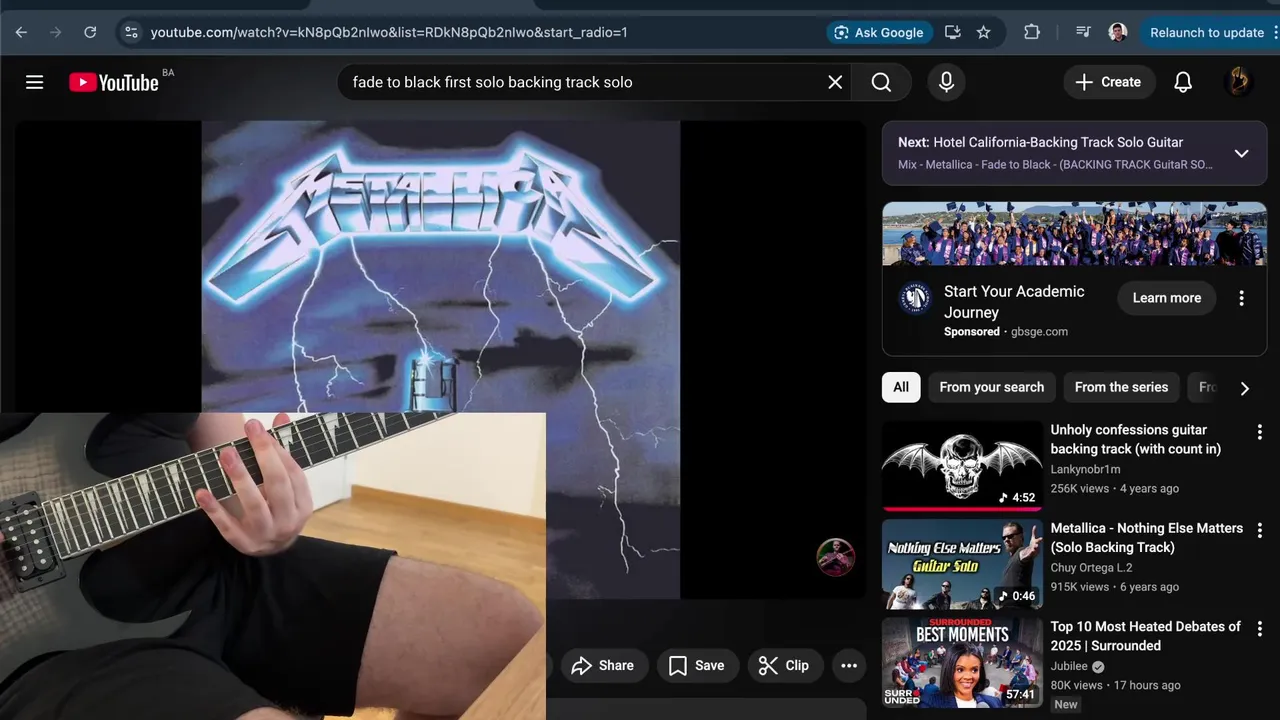Open the more actions ellipsis below video
The width and height of the screenshot is (1280, 720).
[849, 666]
